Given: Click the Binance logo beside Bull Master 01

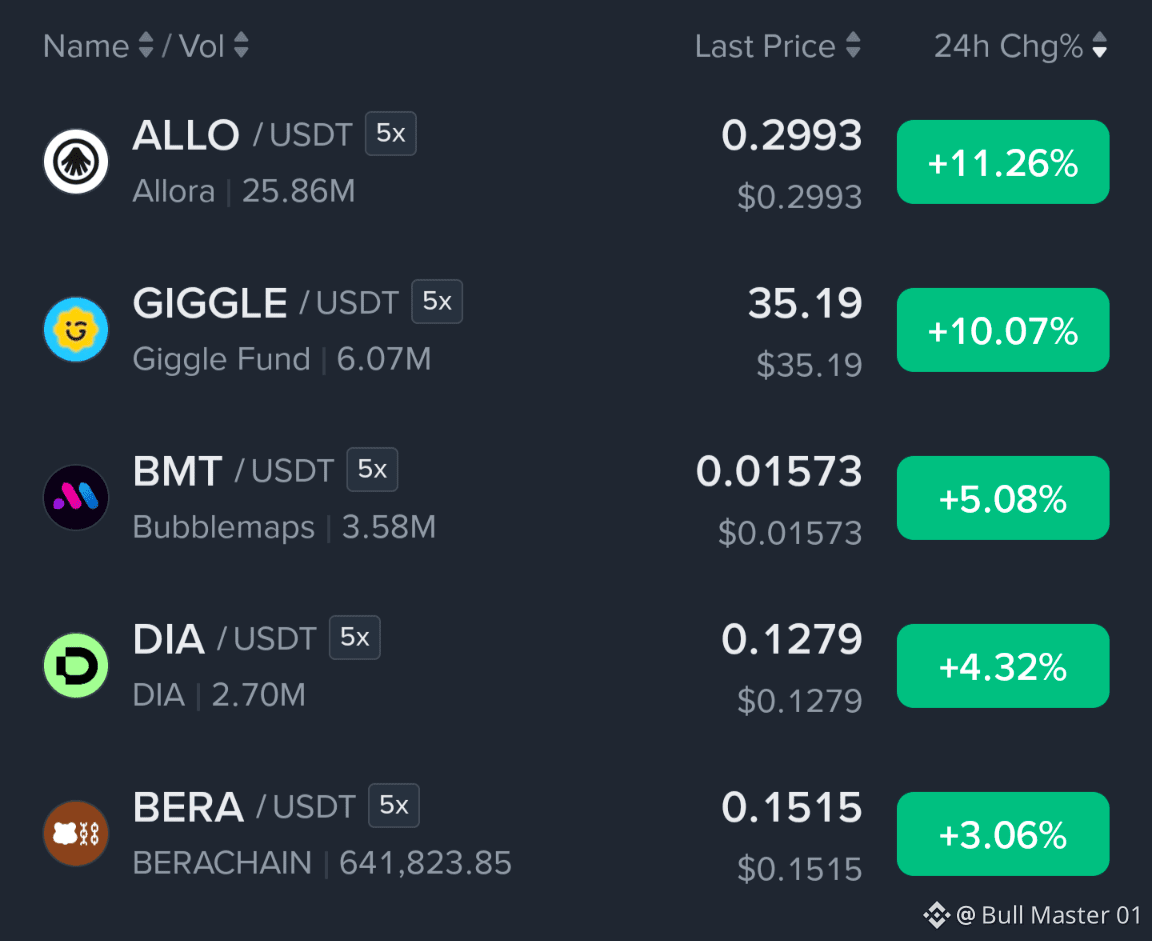Looking at the screenshot, I should (x=937, y=915).
